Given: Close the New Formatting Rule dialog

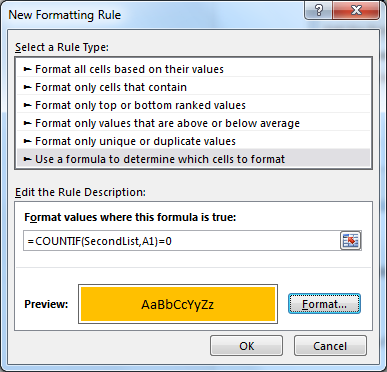Looking at the screenshot, I should coord(356,10).
